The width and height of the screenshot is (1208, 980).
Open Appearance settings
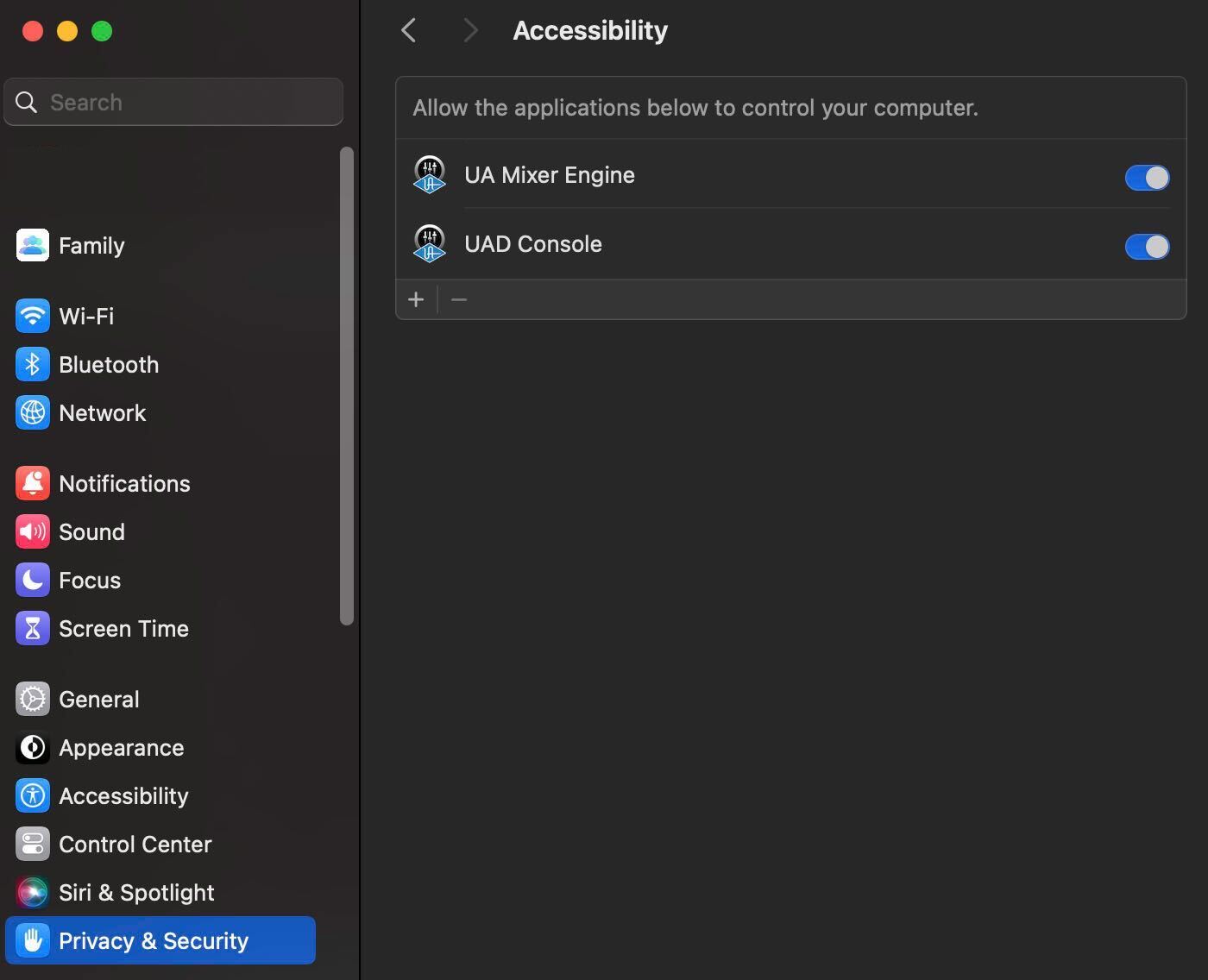pos(121,748)
